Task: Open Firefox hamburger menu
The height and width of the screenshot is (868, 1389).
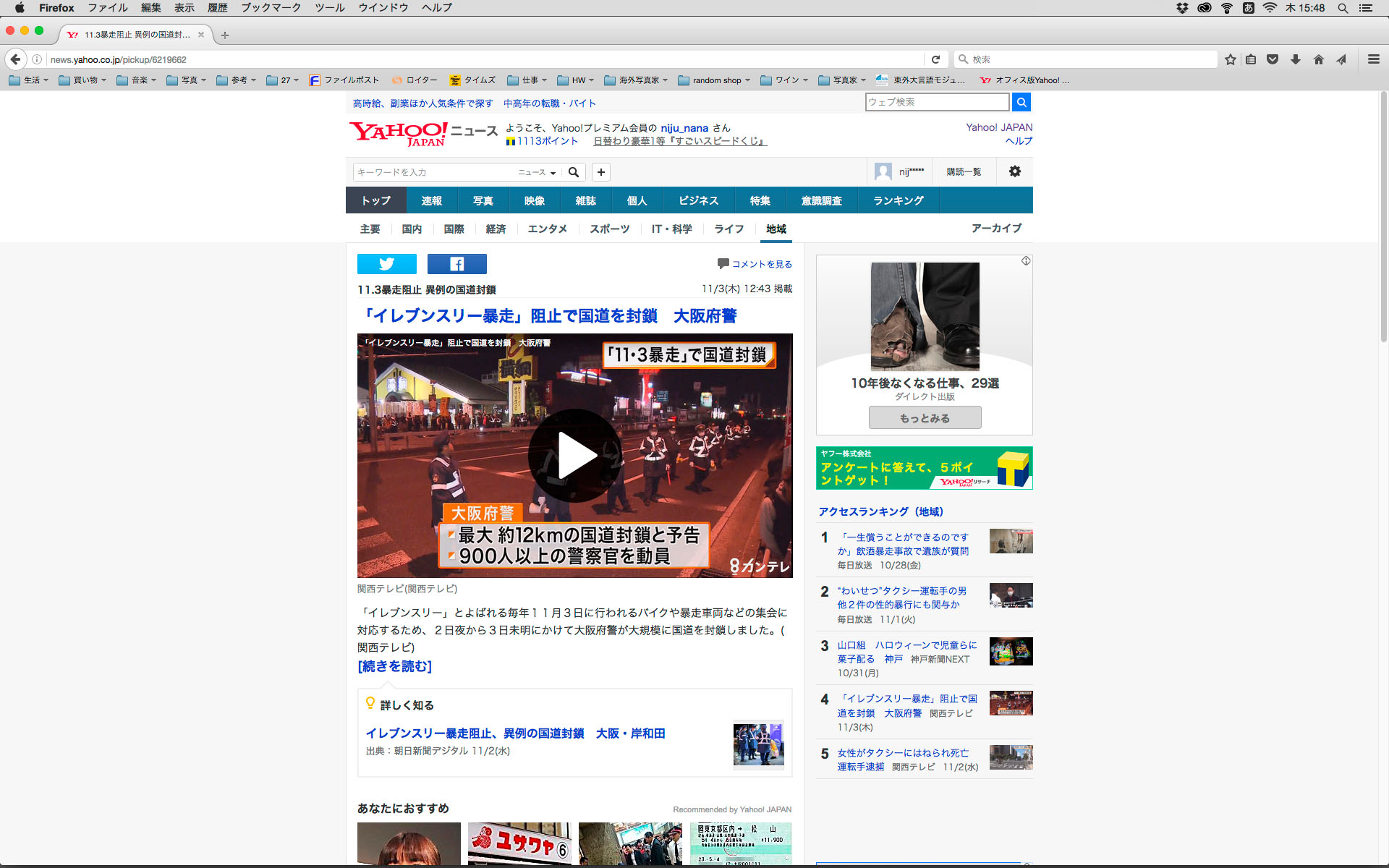Action: pos(1373,59)
